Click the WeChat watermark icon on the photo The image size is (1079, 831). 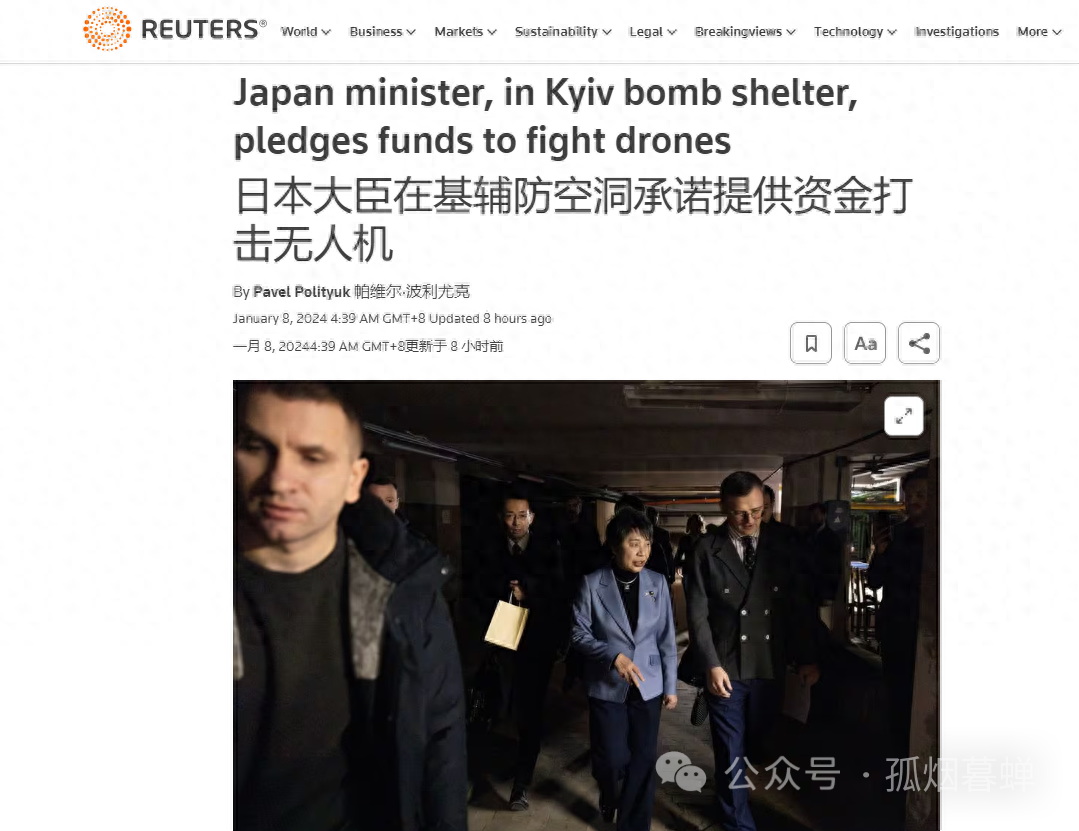click(x=681, y=772)
